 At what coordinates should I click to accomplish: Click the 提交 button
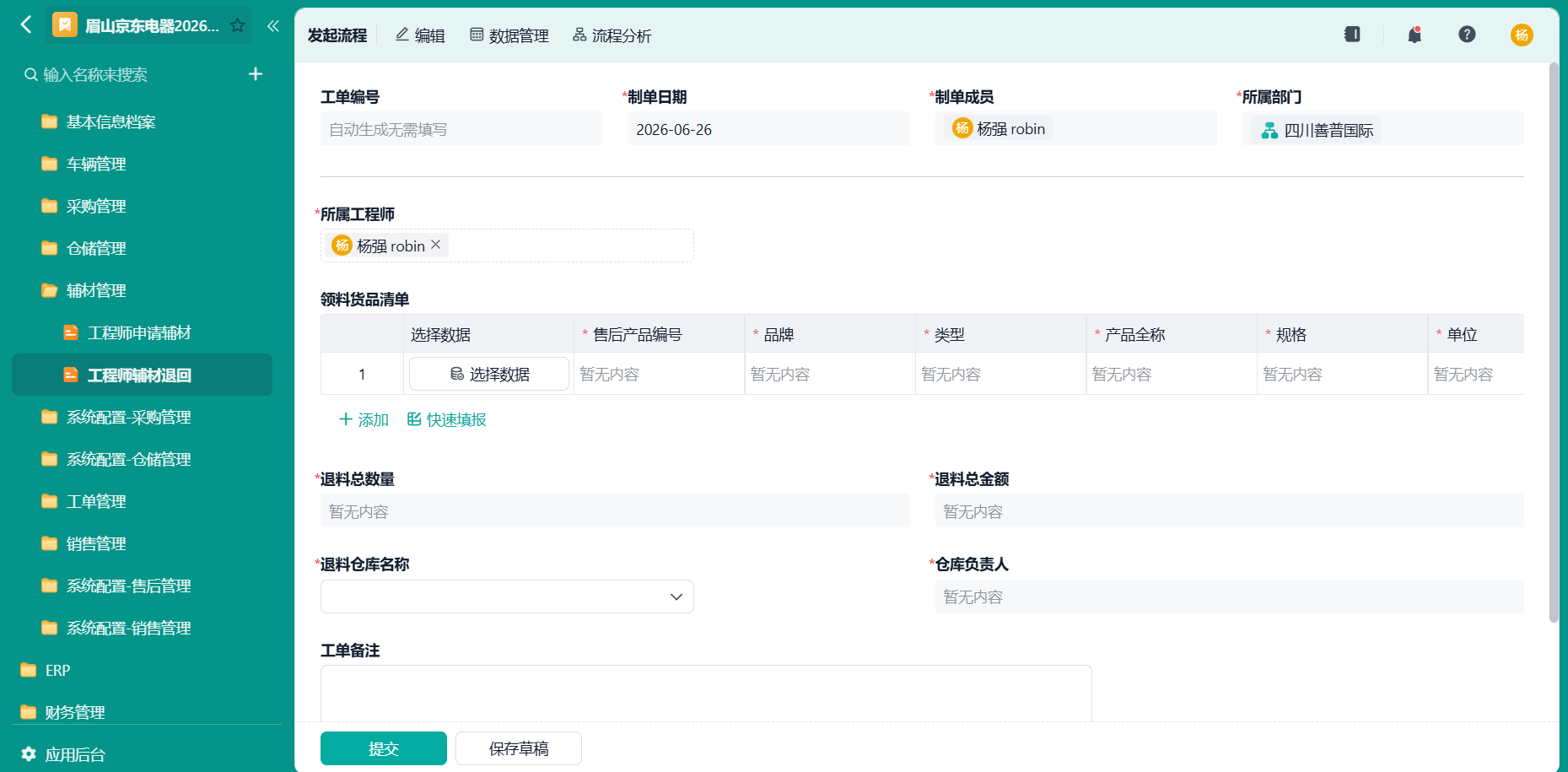[384, 748]
